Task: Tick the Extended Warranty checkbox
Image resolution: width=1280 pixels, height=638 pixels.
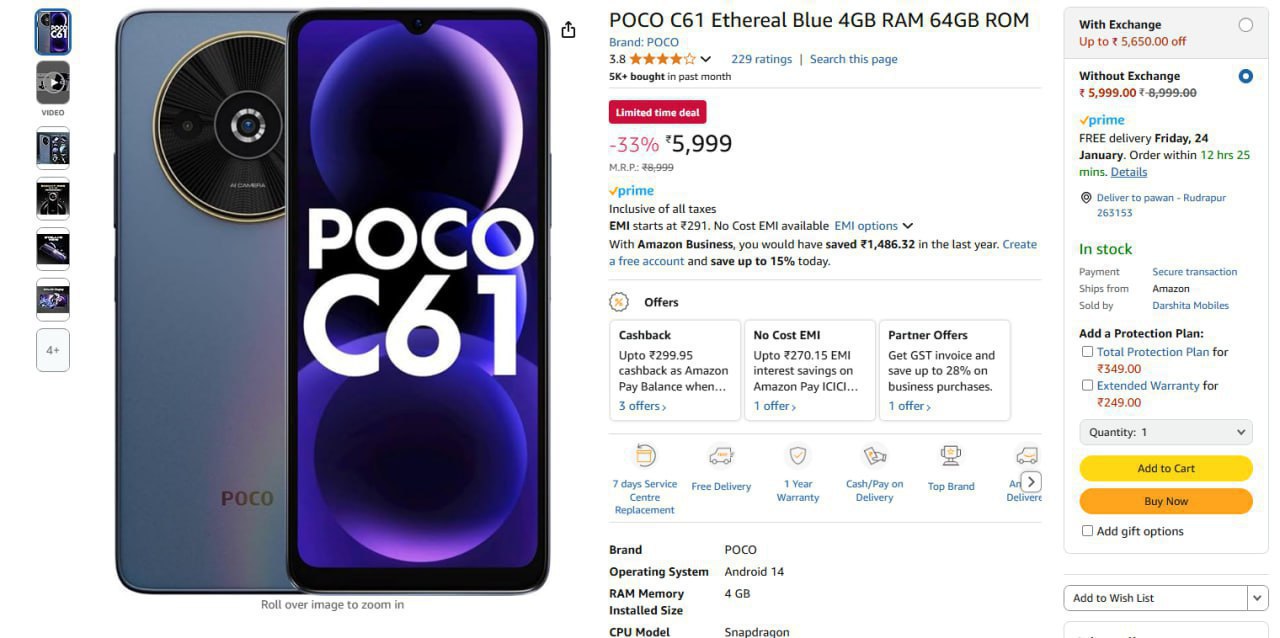Action: [1087, 385]
